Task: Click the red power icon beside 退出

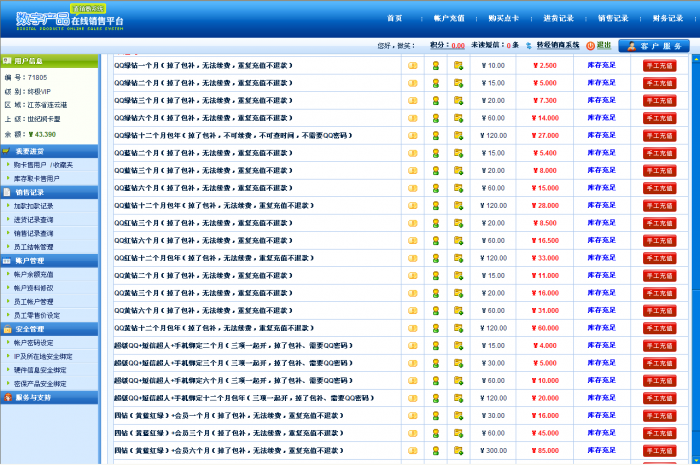Action: point(590,46)
